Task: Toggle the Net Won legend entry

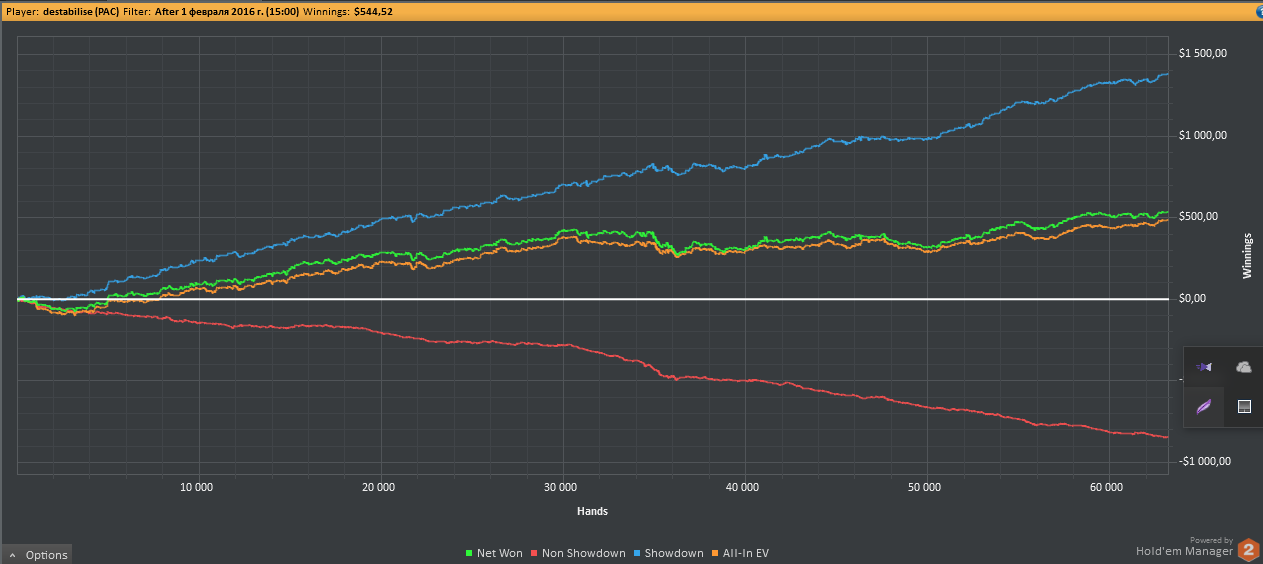Action: pos(494,553)
